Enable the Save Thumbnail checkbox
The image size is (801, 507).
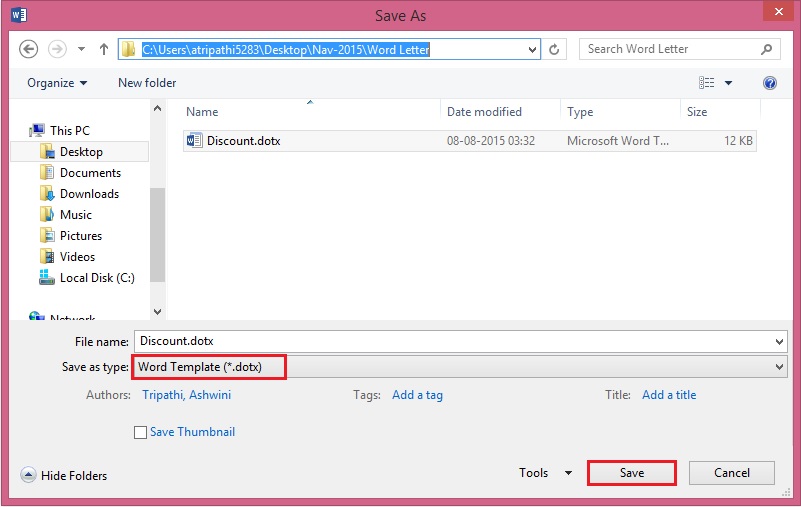[x=141, y=433]
